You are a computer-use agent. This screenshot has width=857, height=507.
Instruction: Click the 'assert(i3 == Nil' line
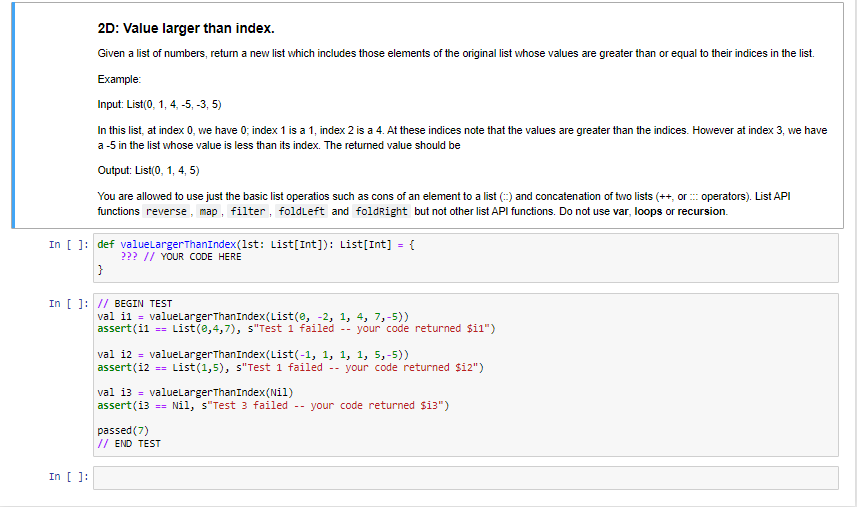coord(273,405)
